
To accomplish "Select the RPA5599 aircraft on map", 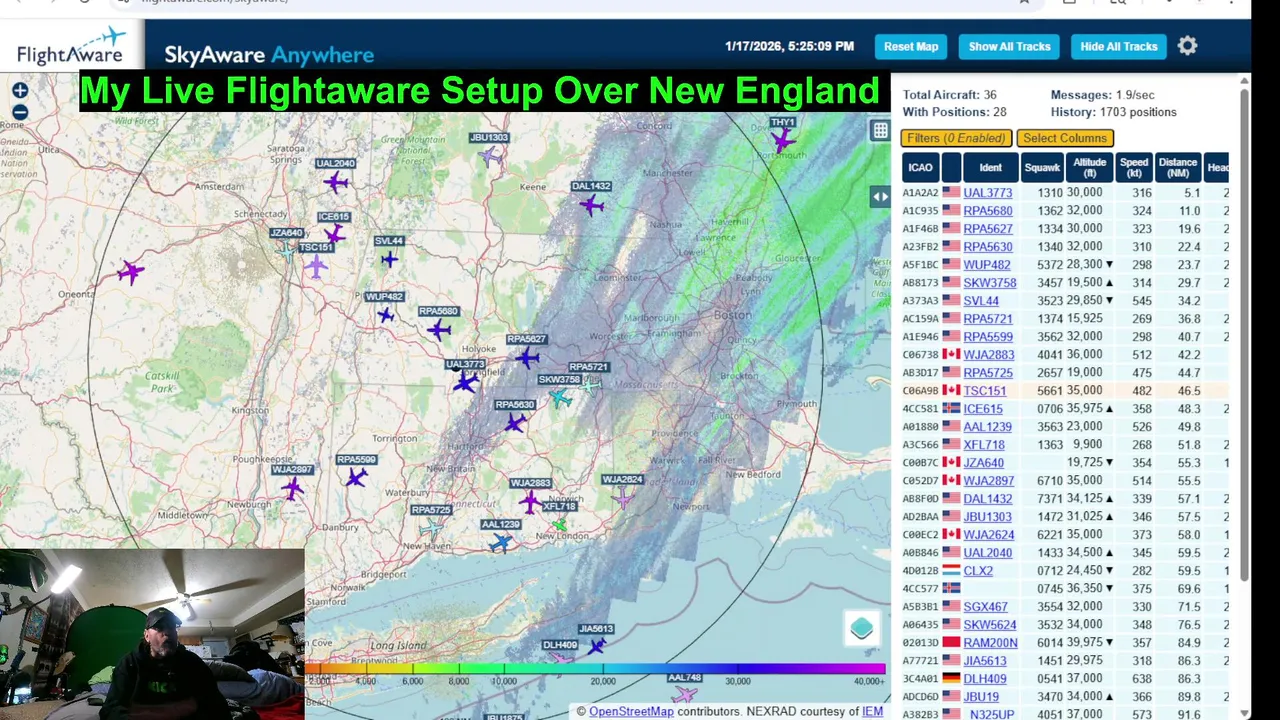I will click(356, 478).
